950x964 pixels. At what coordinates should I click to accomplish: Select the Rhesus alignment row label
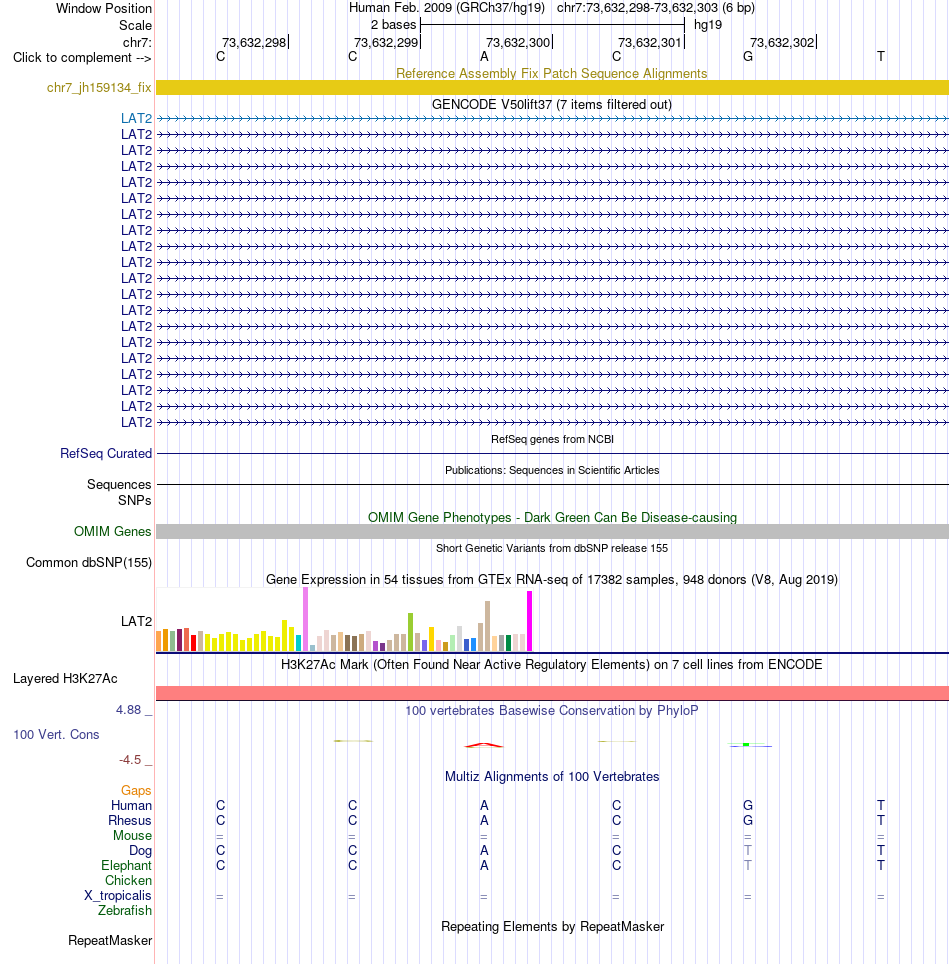click(x=130, y=820)
